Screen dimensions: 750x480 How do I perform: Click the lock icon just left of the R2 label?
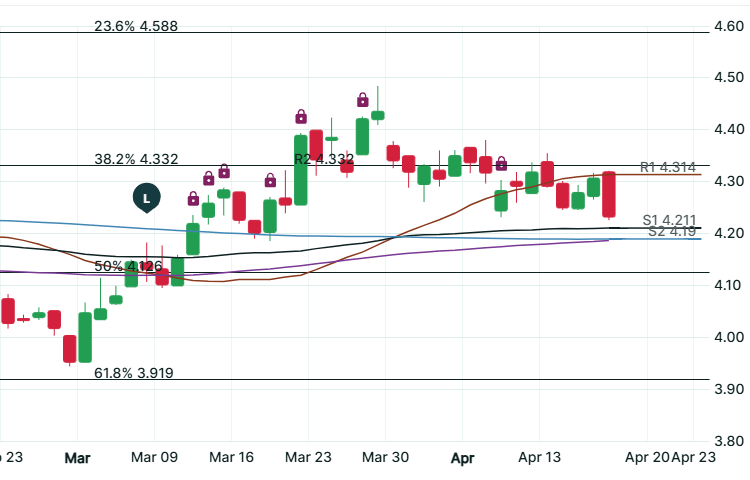point(270,181)
